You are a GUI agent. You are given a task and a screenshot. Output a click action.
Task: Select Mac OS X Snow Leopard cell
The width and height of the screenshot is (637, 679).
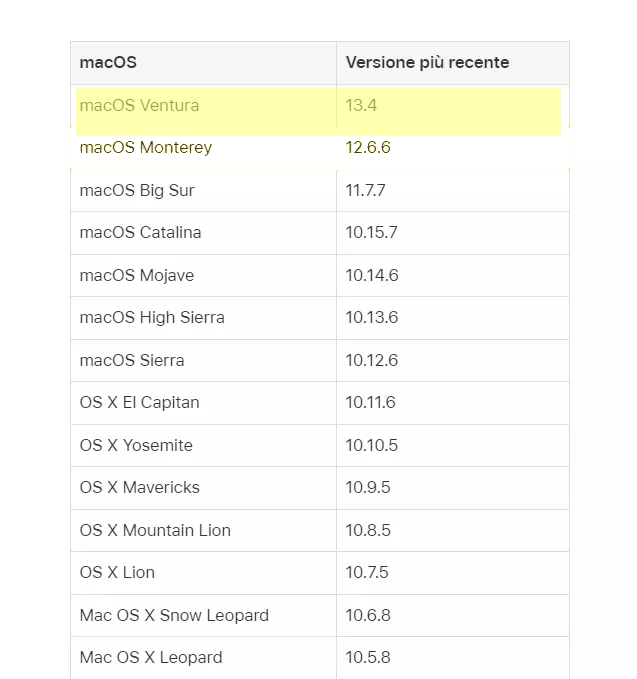pos(174,615)
